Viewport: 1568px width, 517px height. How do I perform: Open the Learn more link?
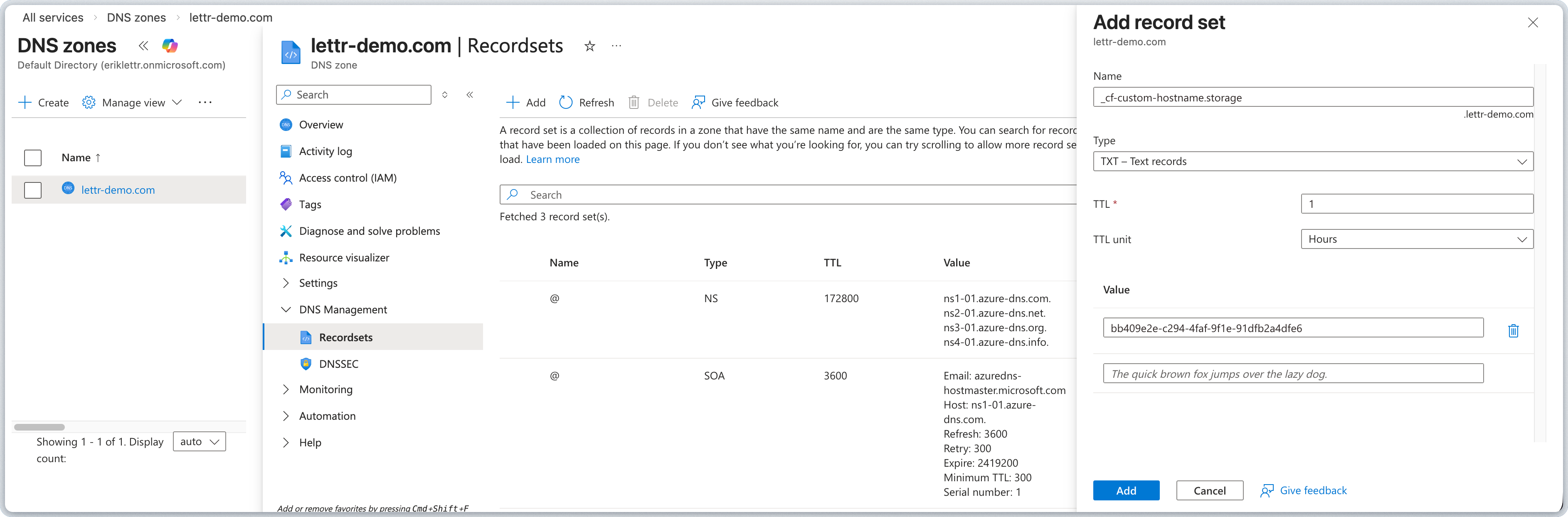552,159
